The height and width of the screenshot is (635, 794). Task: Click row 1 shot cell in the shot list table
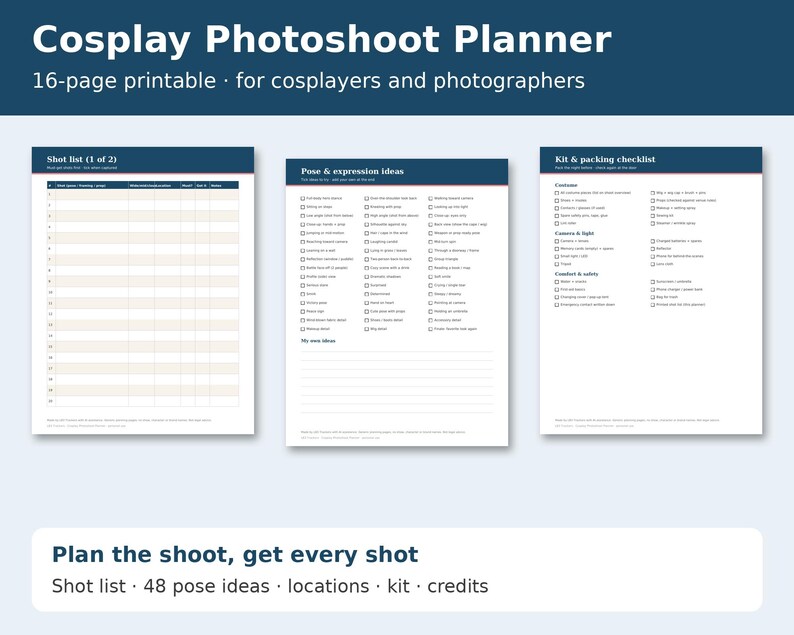[92, 194]
